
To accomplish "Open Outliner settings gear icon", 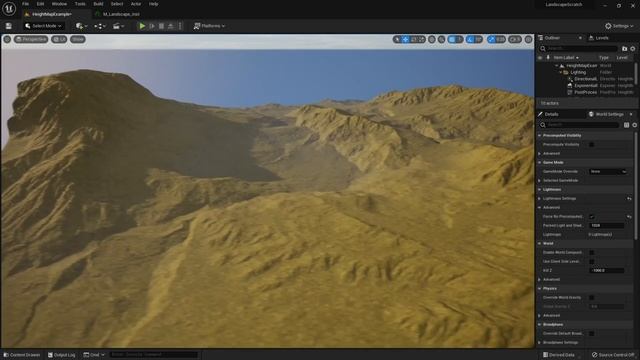I will coord(633,49).
